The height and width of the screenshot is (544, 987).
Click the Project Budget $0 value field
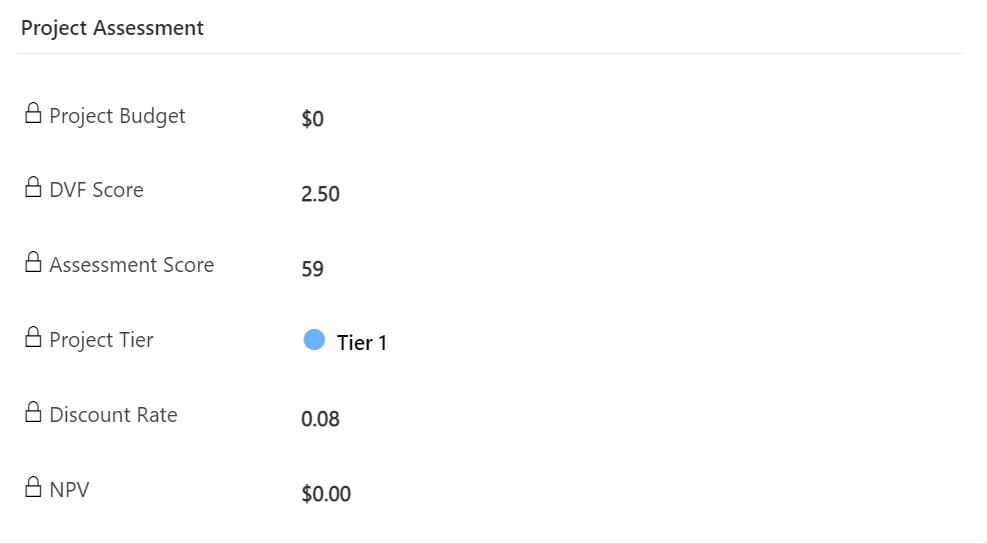(x=313, y=120)
